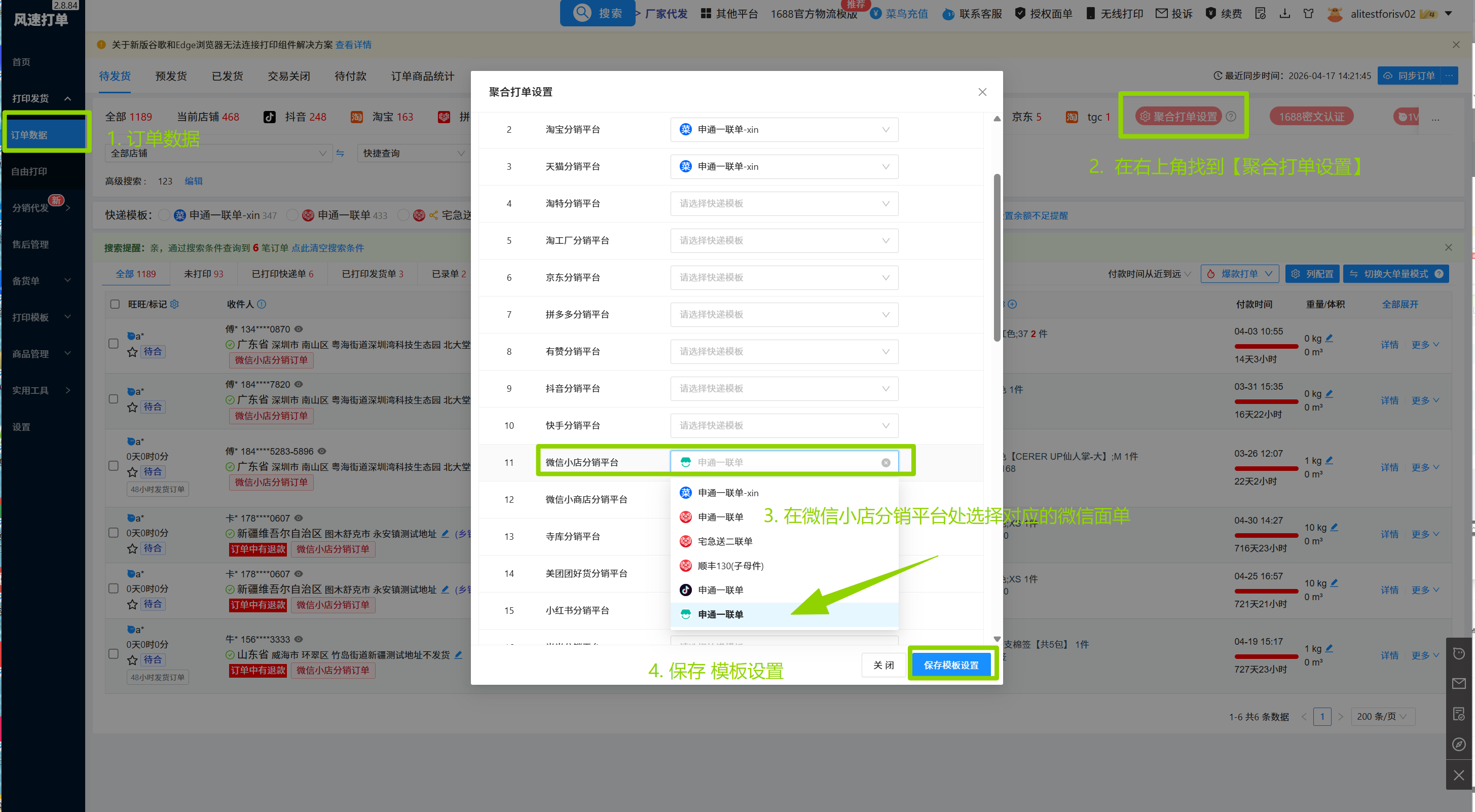
Task: Open 京东分销平台 template dropdown
Action: point(784,278)
